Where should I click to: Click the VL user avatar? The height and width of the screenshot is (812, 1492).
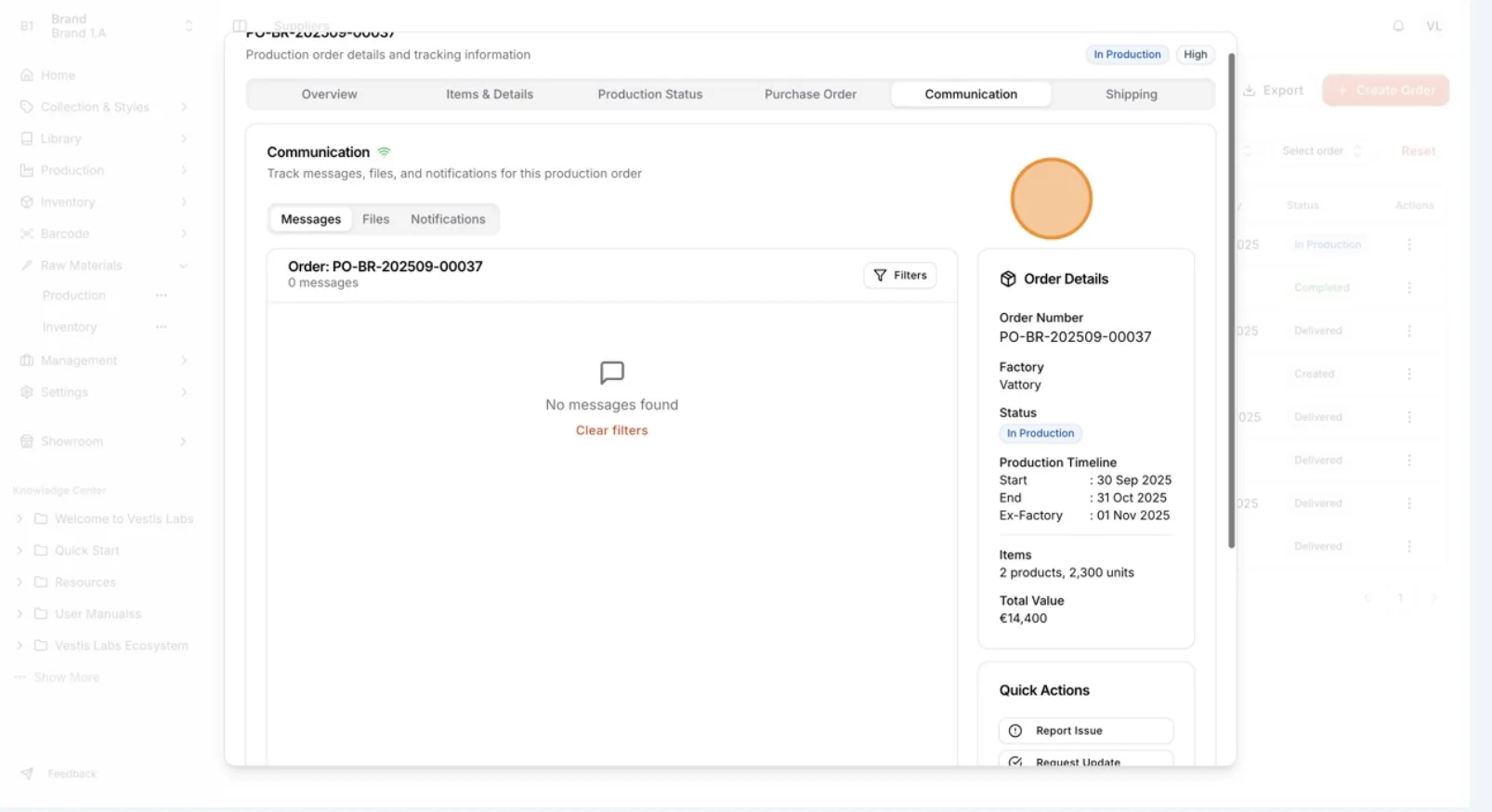point(1433,26)
